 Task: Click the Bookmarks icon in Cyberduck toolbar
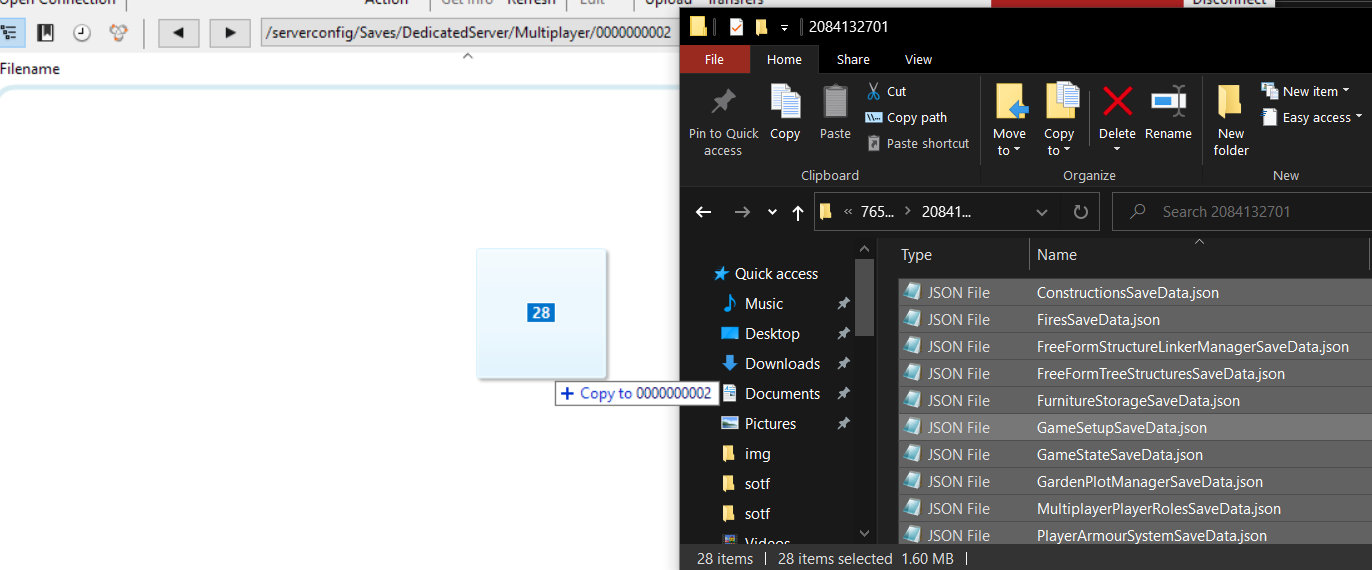(45, 33)
